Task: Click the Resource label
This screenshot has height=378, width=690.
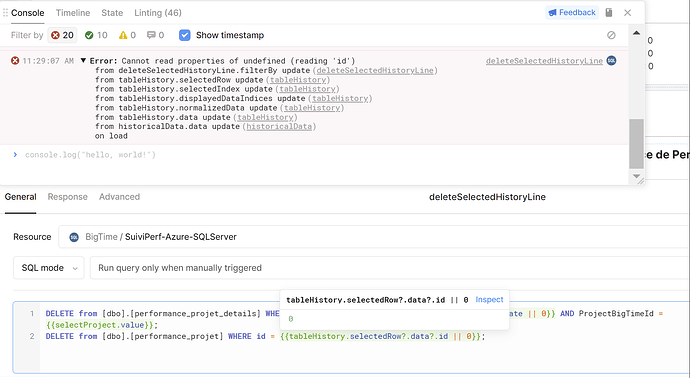Action: [x=32, y=237]
